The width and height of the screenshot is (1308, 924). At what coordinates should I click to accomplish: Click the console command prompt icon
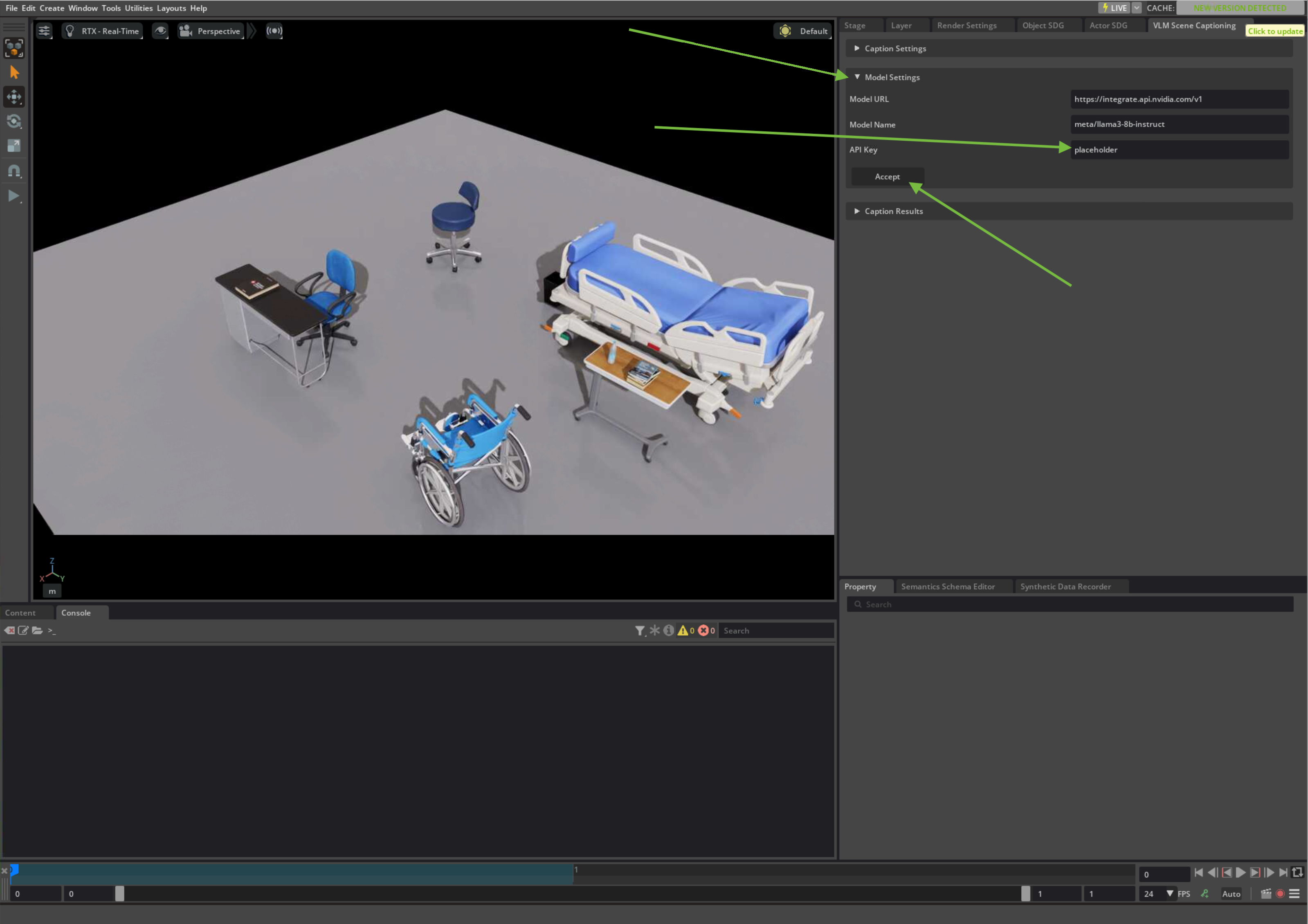[52, 631]
